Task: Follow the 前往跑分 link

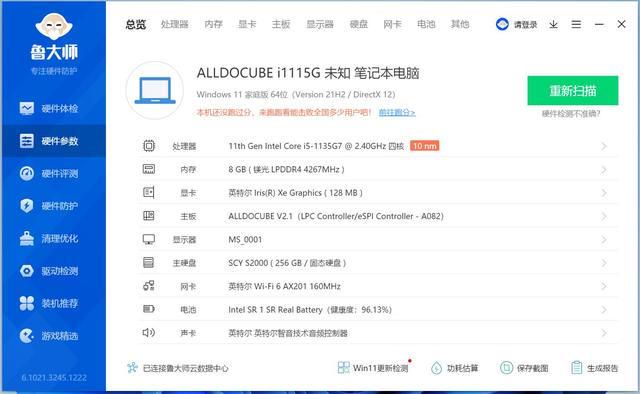Action: pos(397,112)
